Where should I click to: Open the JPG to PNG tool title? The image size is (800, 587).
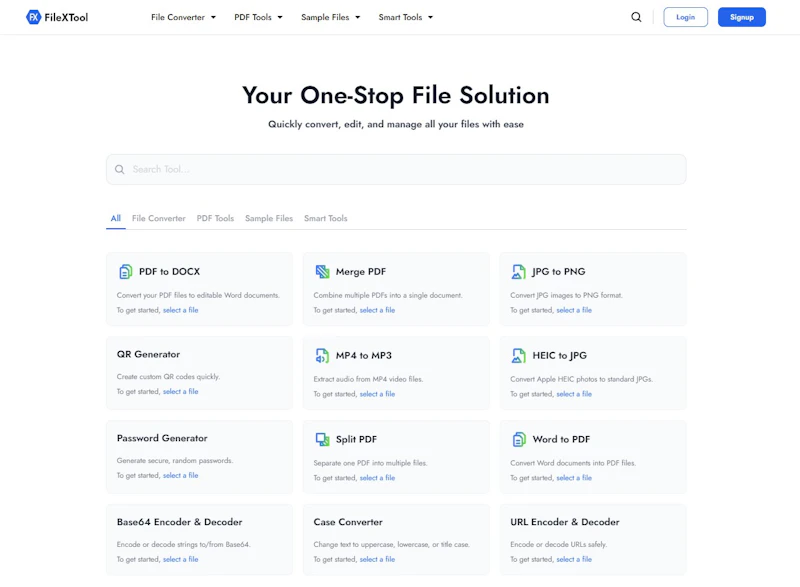coord(559,272)
